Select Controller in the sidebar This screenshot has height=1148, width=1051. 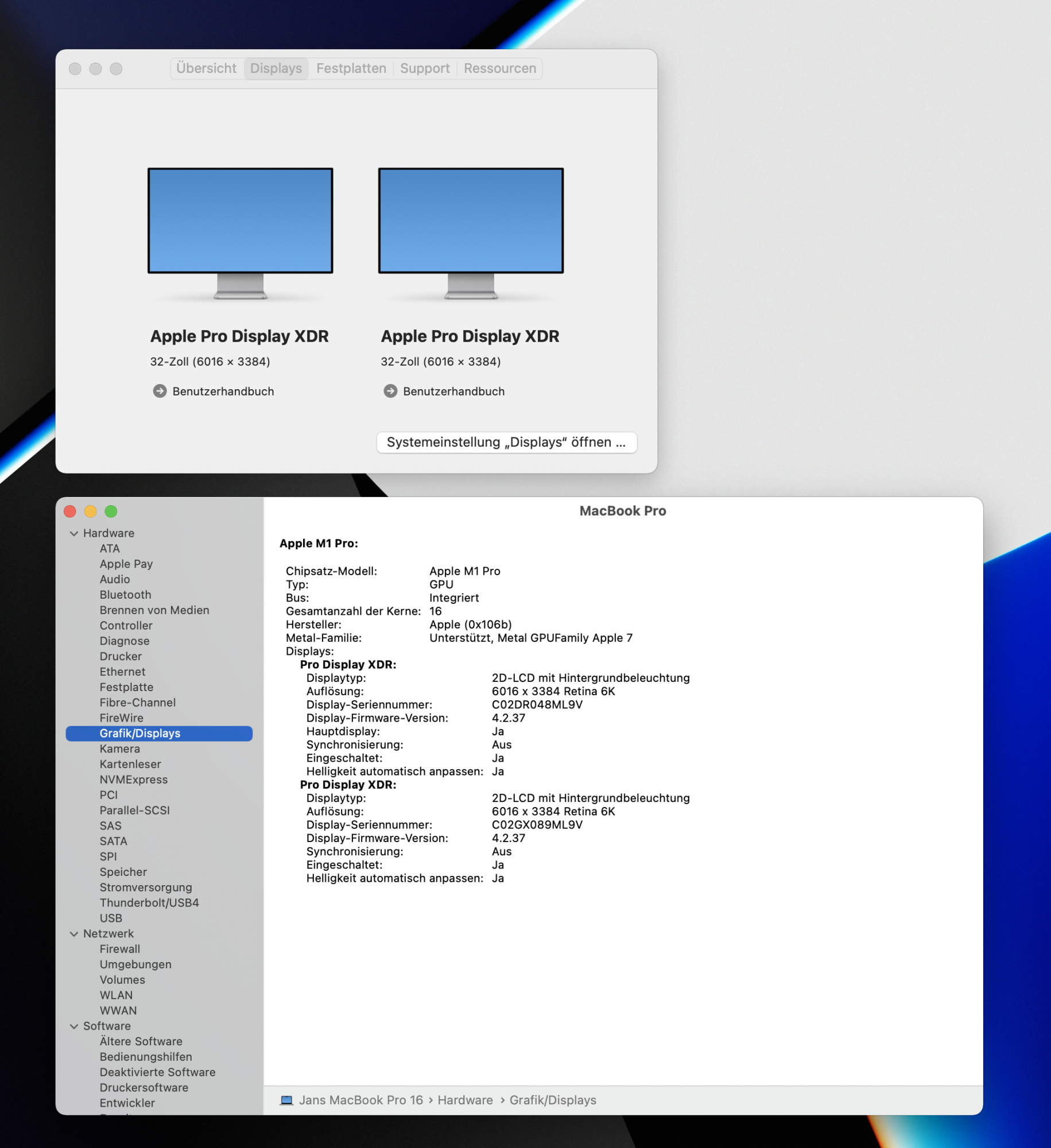pos(126,626)
